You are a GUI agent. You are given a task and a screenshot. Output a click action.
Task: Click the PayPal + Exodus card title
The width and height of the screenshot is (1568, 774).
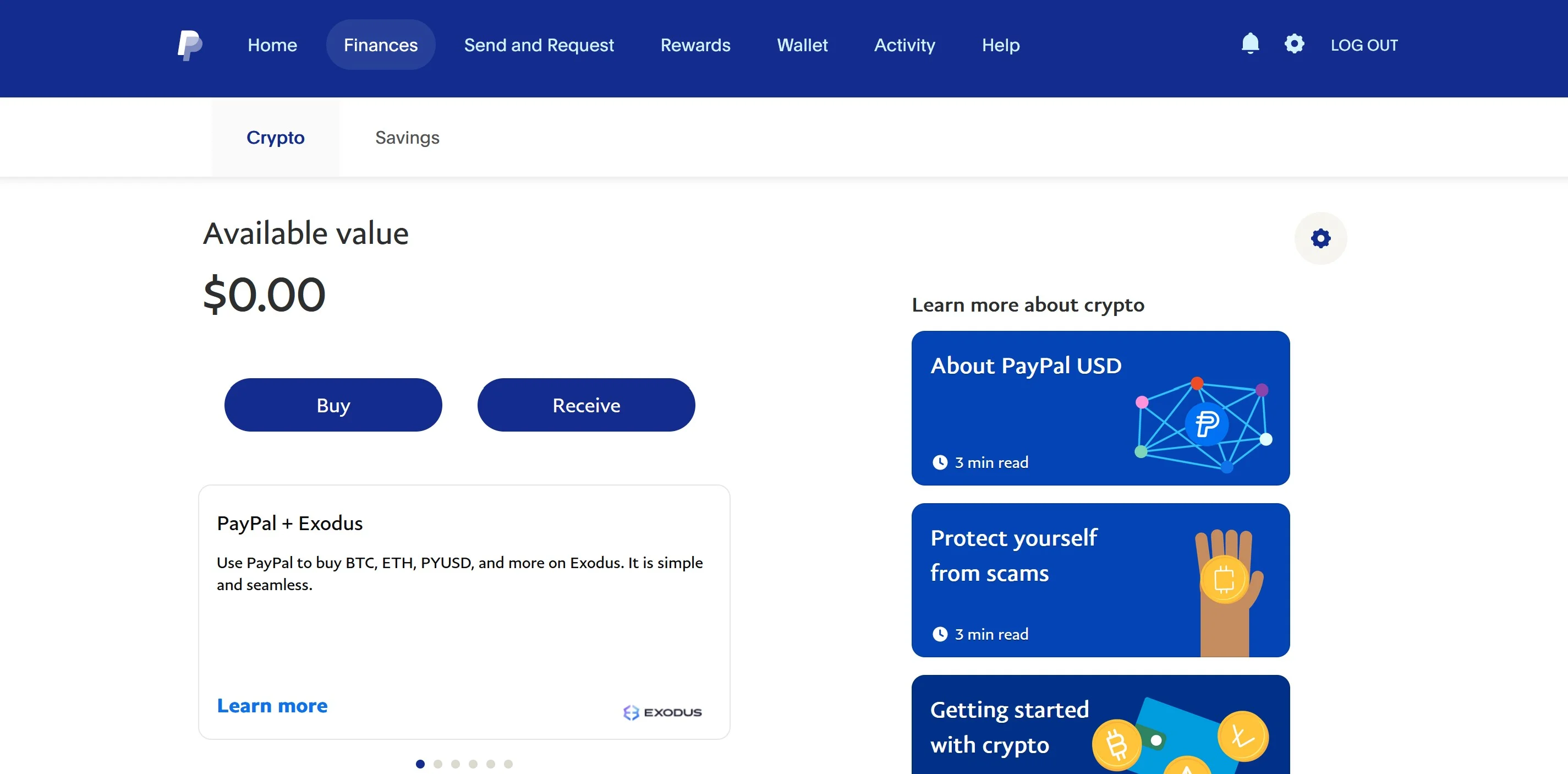[x=290, y=523]
